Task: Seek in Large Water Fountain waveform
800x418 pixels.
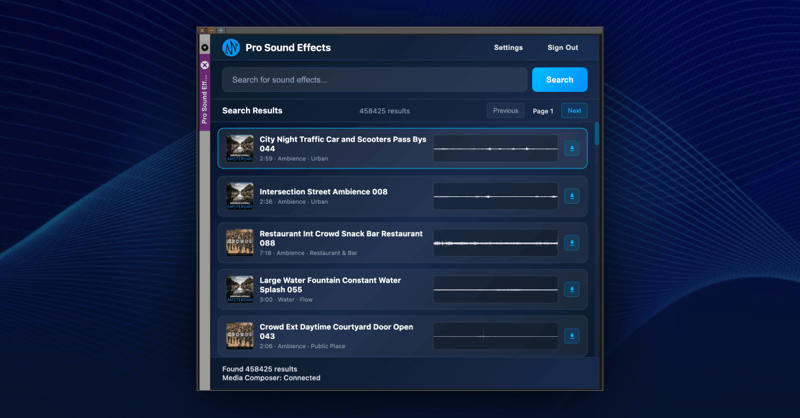Action: tap(495, 289)
